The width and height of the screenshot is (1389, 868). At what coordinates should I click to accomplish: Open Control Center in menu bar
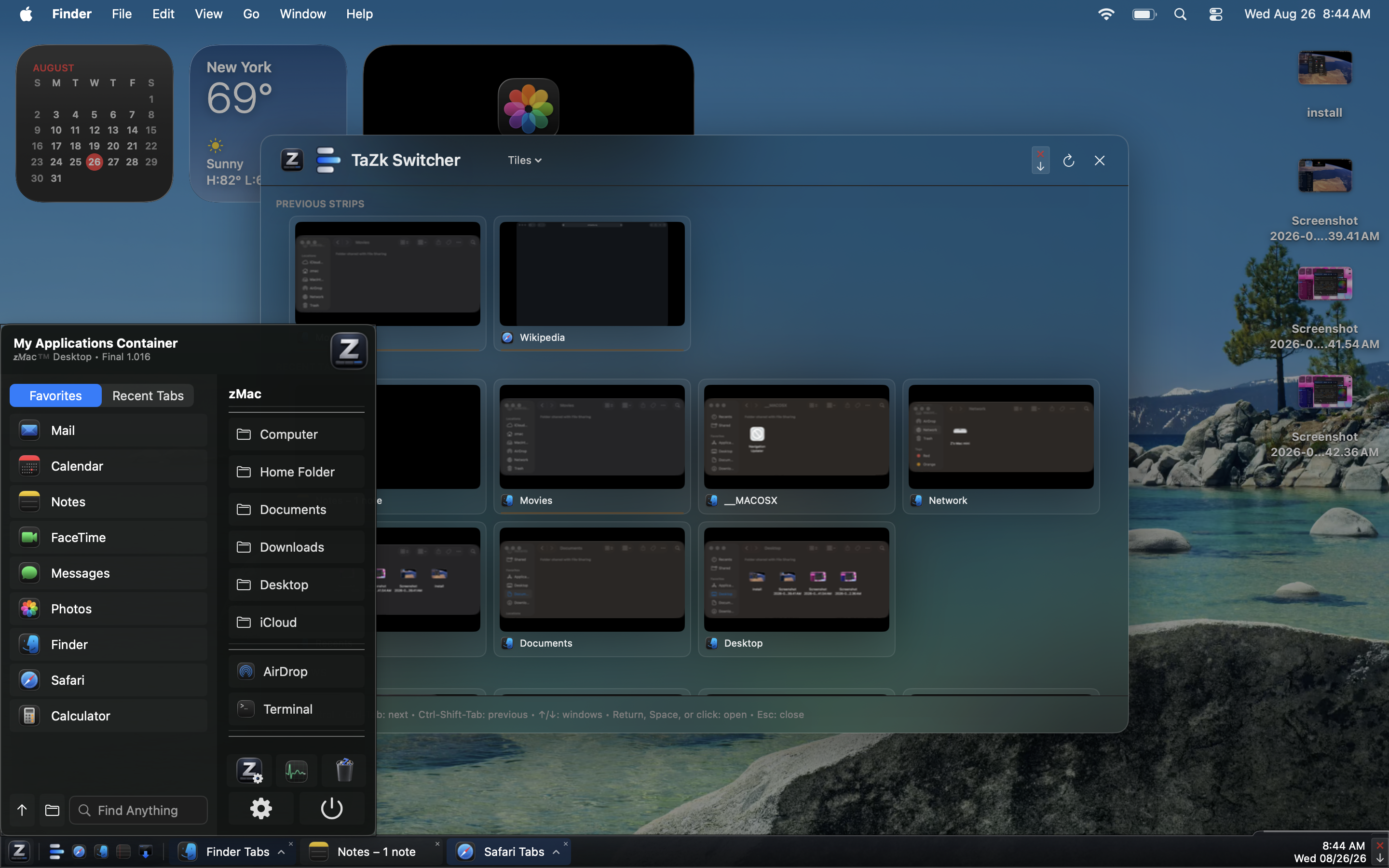pos(1216,14)
